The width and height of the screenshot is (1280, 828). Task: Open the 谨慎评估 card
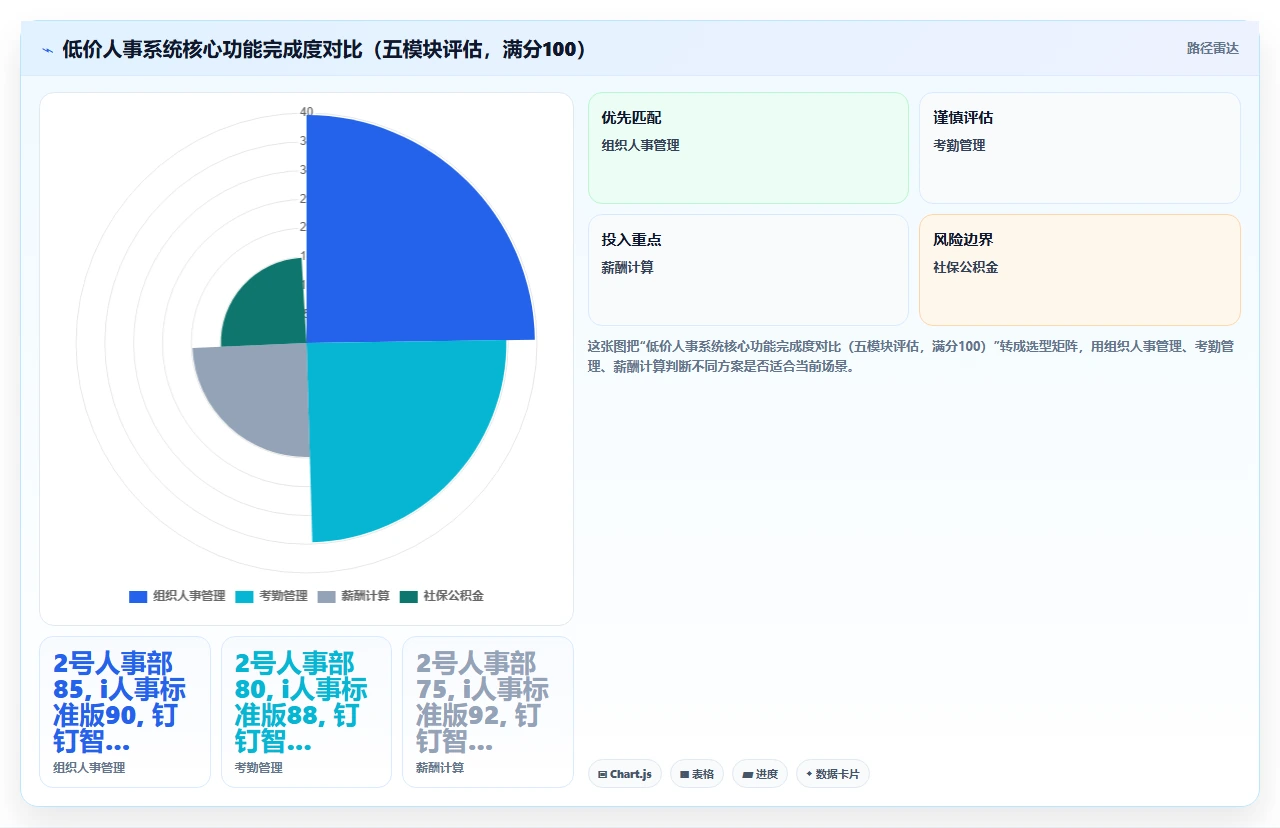point(1080,148)
